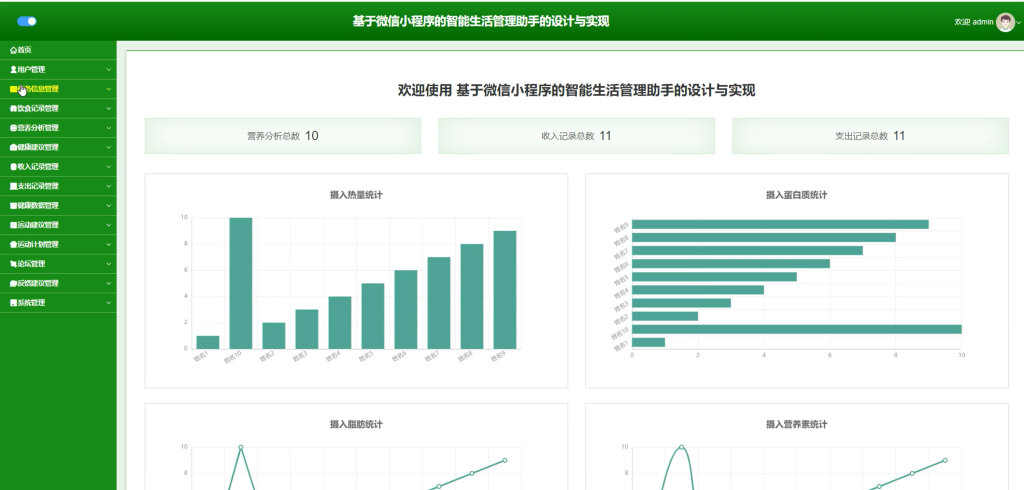This screenshot has width=1024, height=490.
Task: Click the icon beside 反馈建议管理
Action: (13, 284)
